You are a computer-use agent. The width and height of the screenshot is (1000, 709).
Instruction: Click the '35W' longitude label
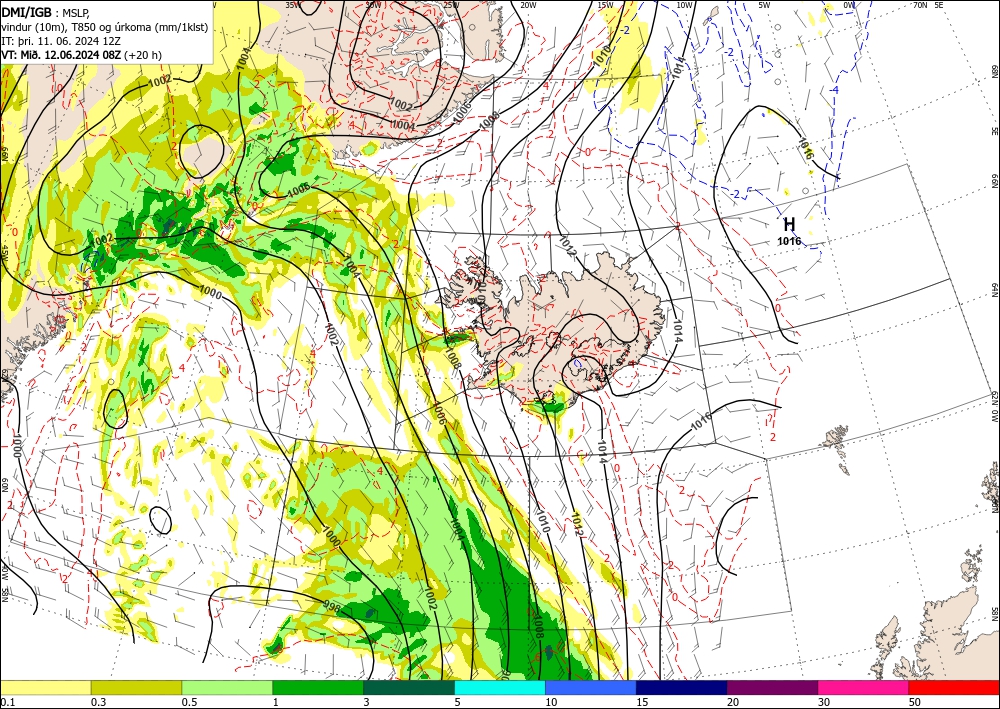(x=293, y=5)
